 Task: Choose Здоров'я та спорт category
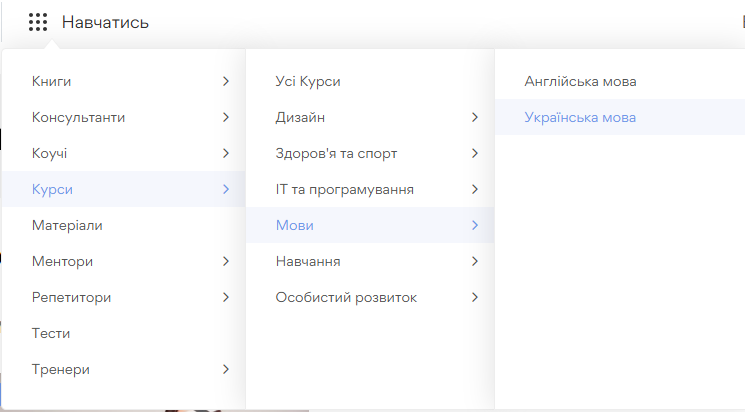point(336,153)
